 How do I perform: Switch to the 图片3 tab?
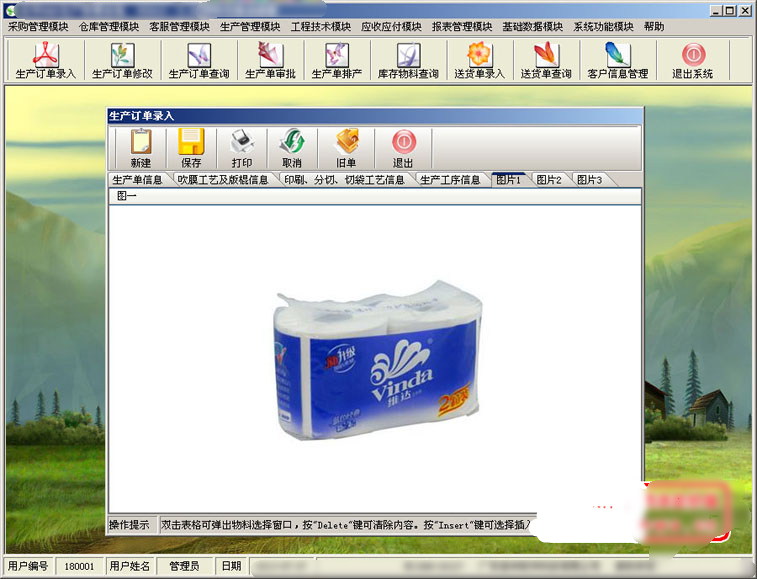click(590, 180)
